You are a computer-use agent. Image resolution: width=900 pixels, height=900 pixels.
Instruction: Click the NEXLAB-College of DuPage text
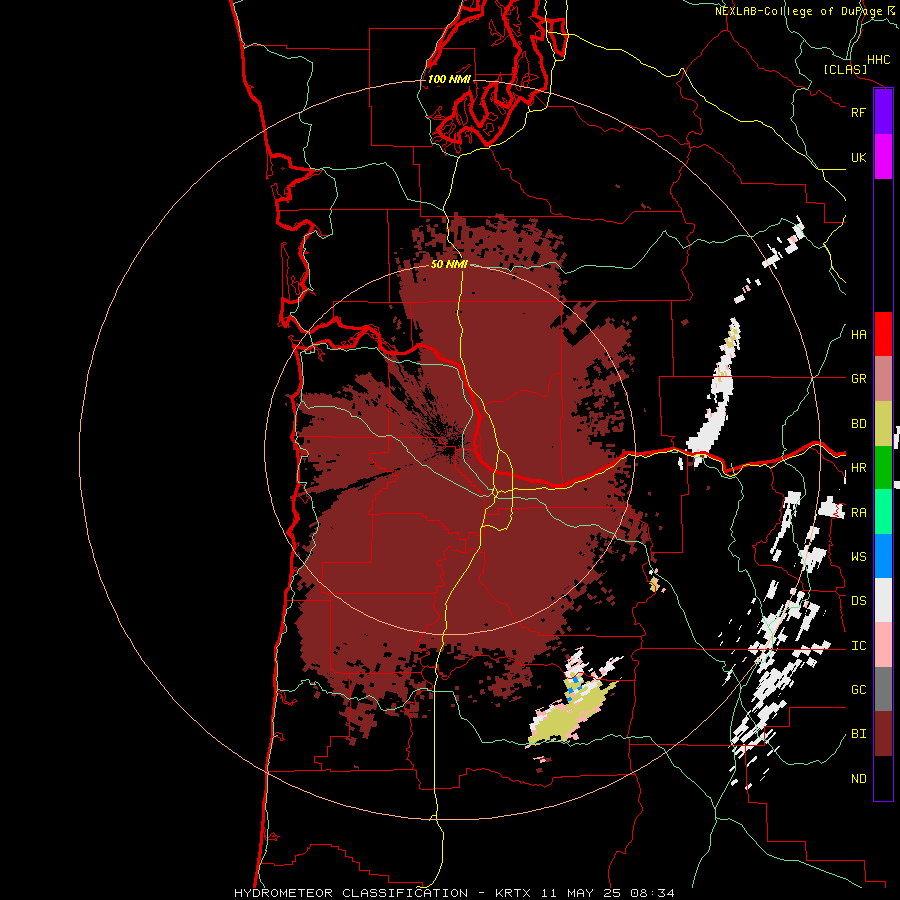(798, 11)
